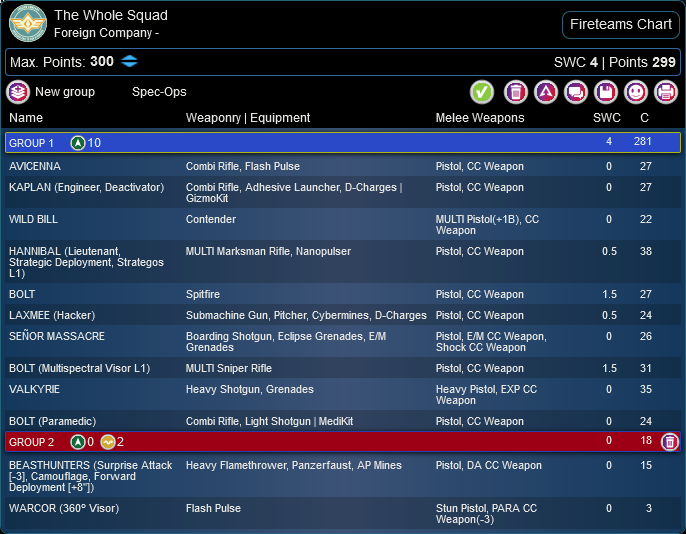Image resolution: width=686 pixels, height=534 pixels.
Task: Click the New group stack icon
Action: (18, 92)
